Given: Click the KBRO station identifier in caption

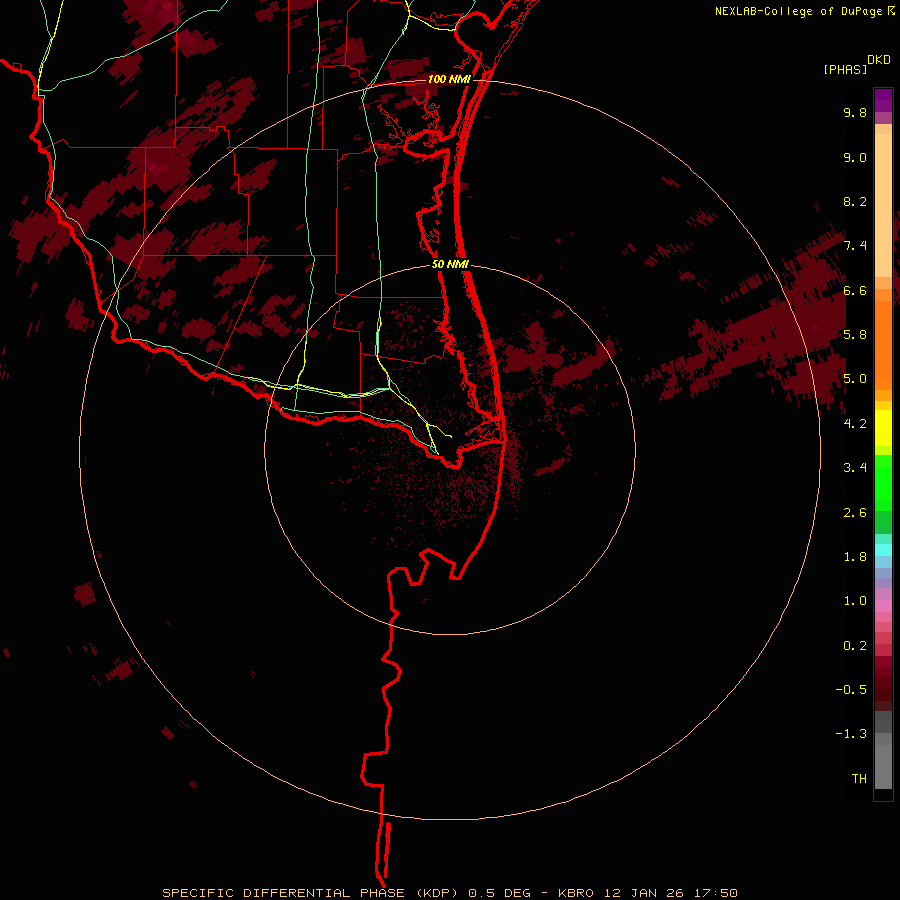Looking at the screenshot, I should (578, 893).
